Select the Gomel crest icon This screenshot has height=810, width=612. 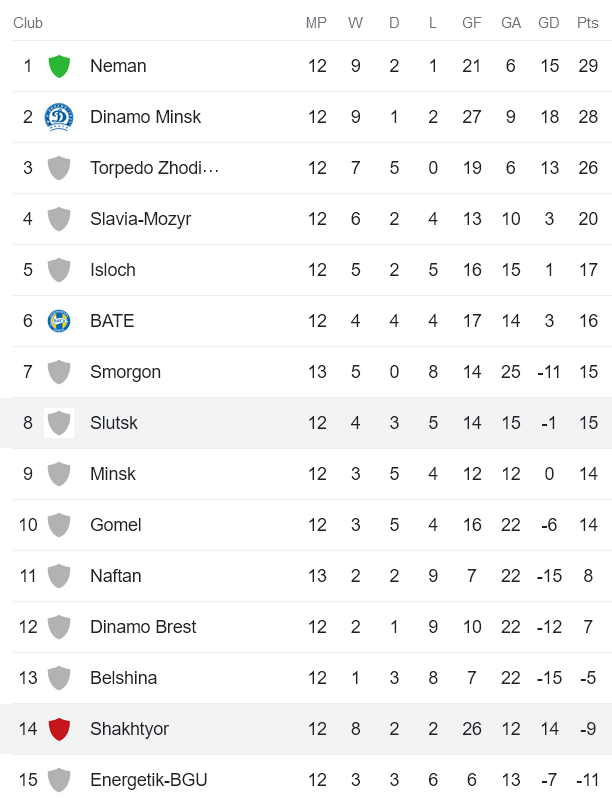pyautogui.click(x=59, y=524)
